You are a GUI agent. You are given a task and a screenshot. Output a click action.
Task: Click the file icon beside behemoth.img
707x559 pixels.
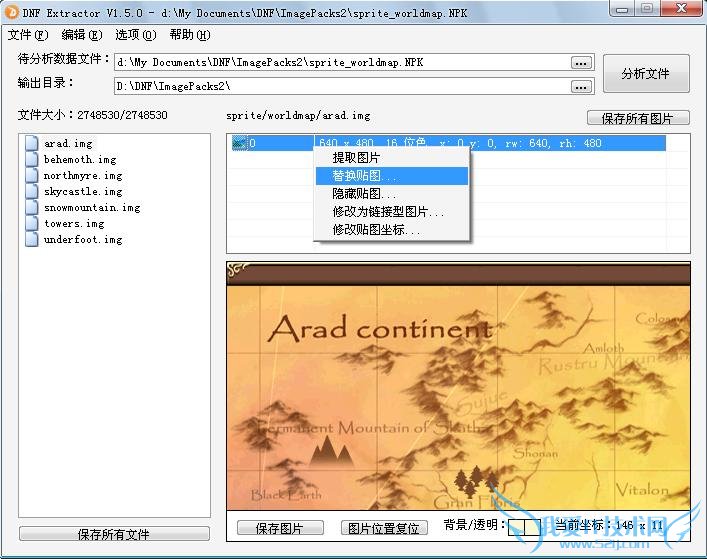[32, 159]
